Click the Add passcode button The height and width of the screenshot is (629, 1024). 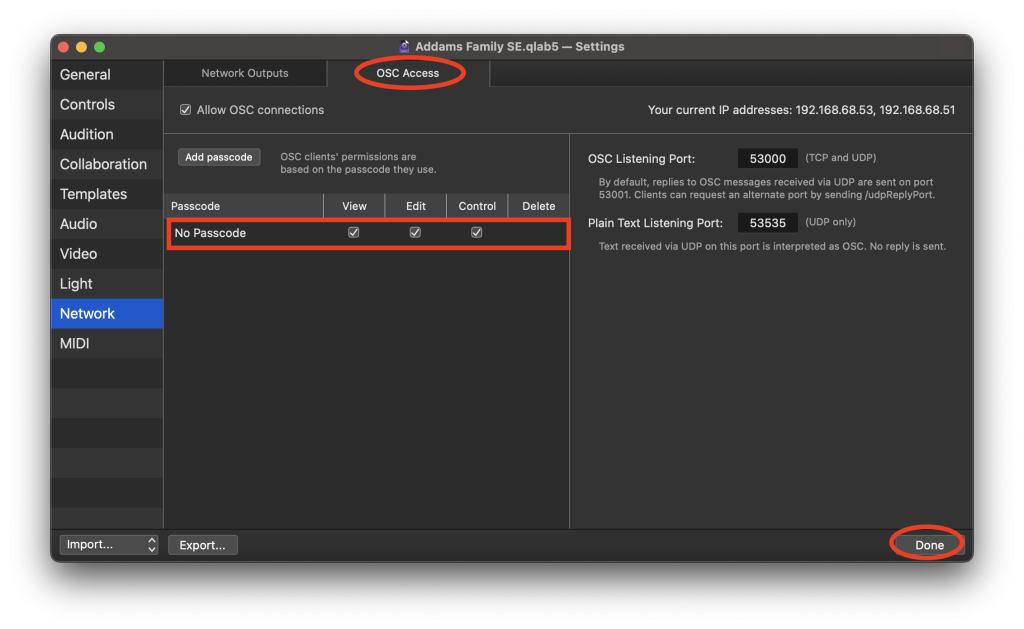point(219,157)
